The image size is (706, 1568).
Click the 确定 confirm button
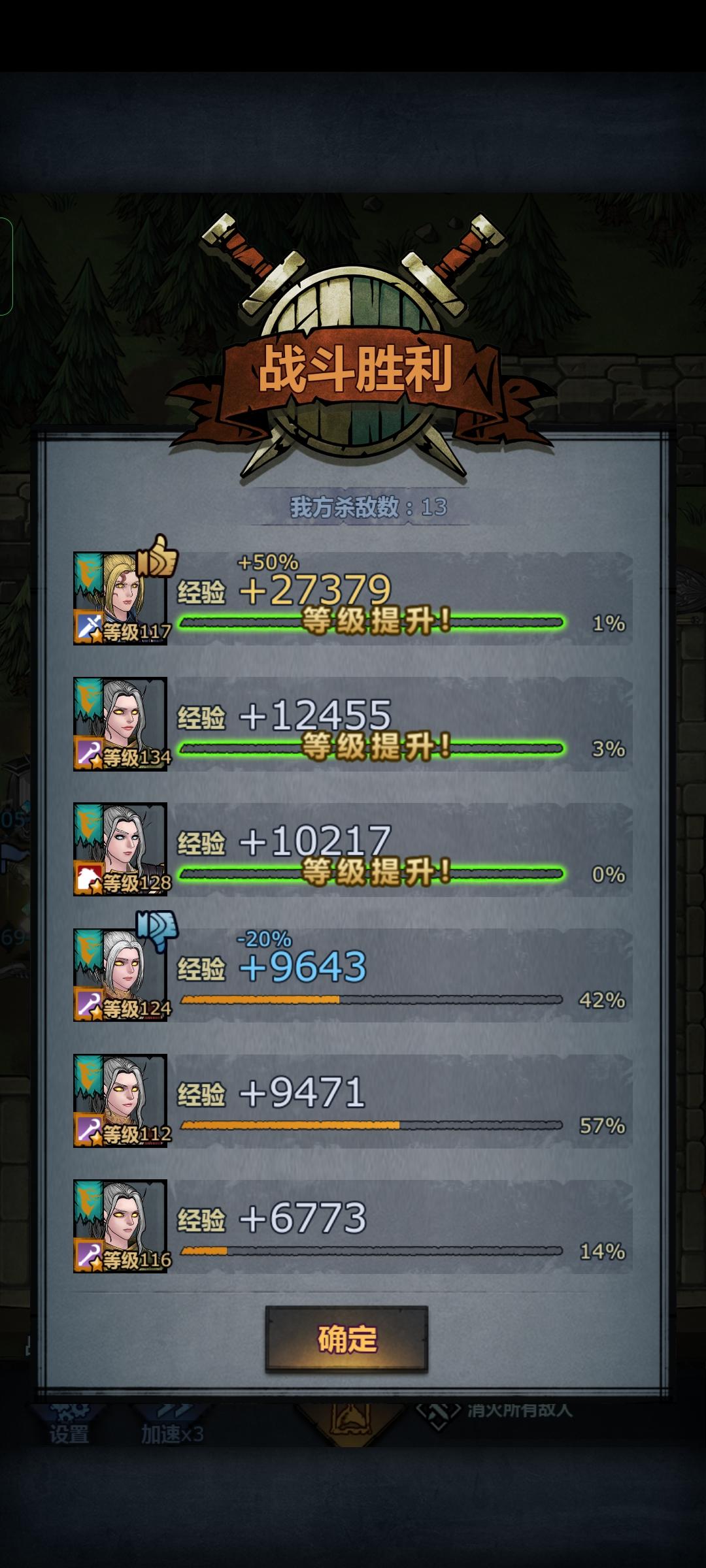click(346, 1339)
